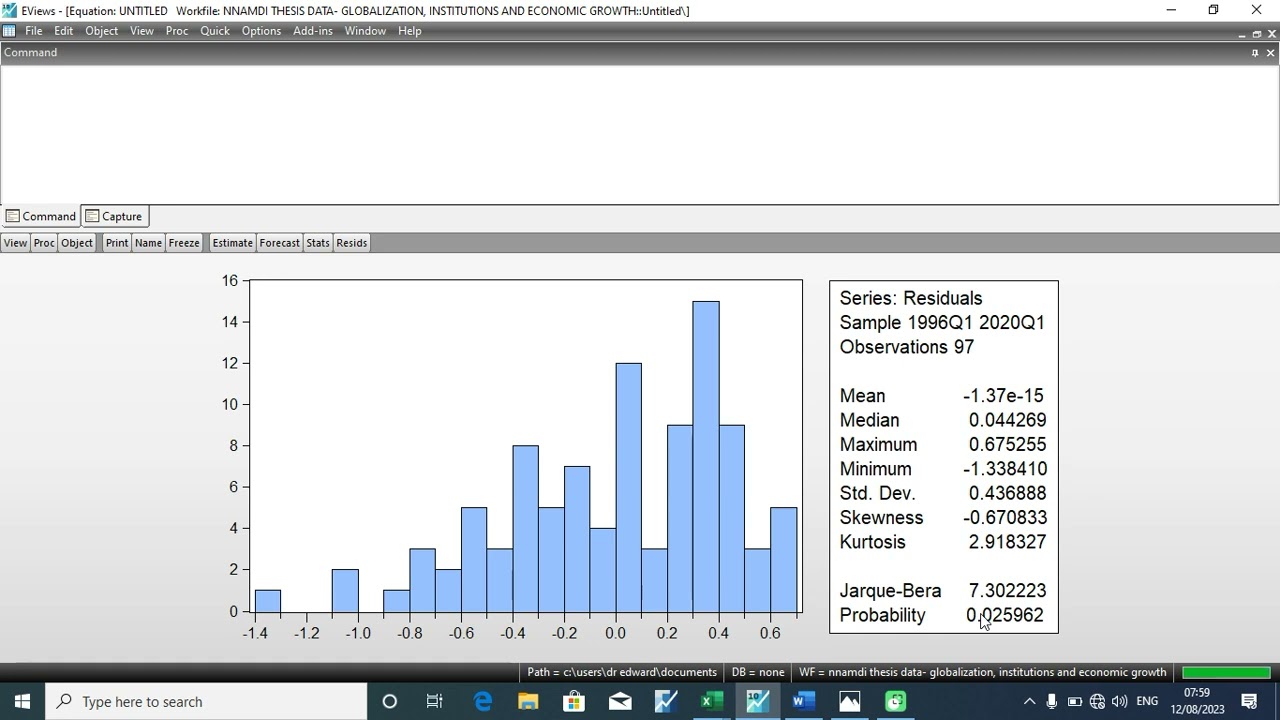Open the View menu in menu bar
The height and width of the screenshot is (720, 1280).
tap(141, 31)
